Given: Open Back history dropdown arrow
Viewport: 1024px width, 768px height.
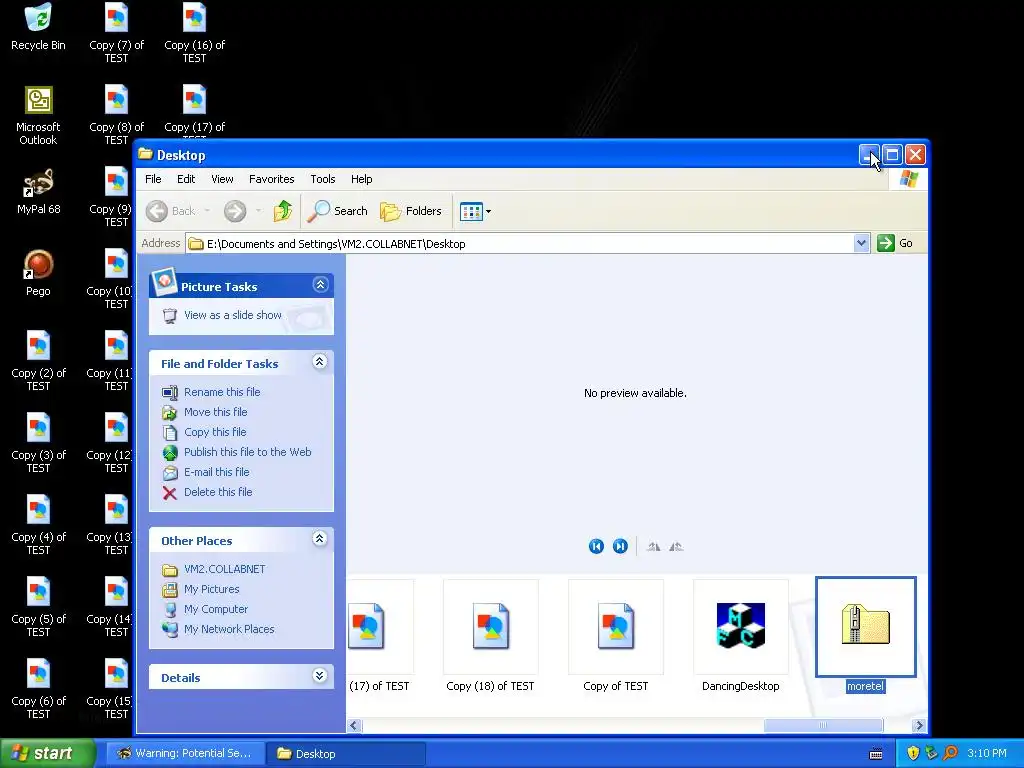Looking at the screenshot, I should tap(207, 211).
